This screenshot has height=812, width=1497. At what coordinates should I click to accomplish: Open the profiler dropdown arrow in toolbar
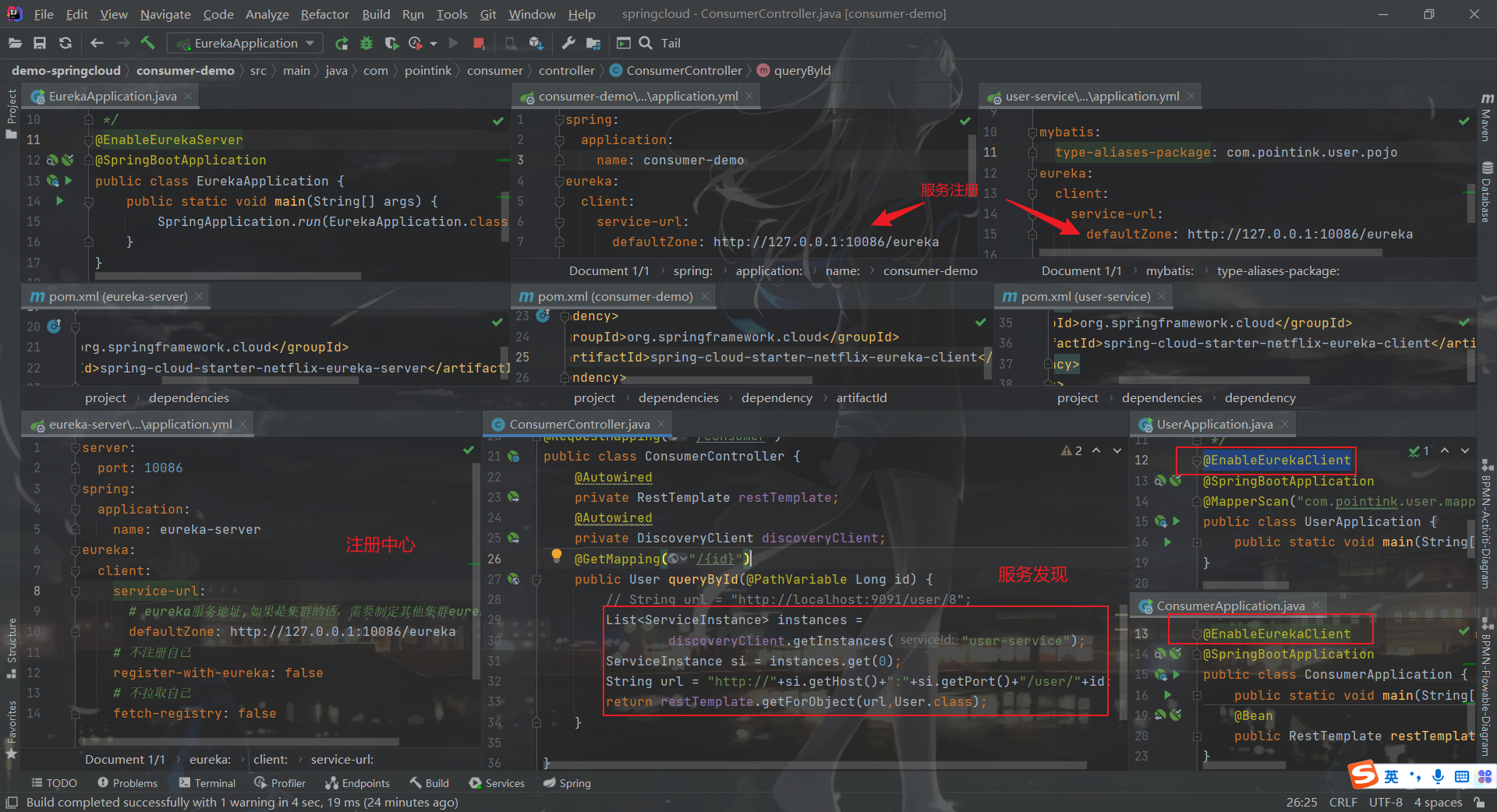coord(434,44)
